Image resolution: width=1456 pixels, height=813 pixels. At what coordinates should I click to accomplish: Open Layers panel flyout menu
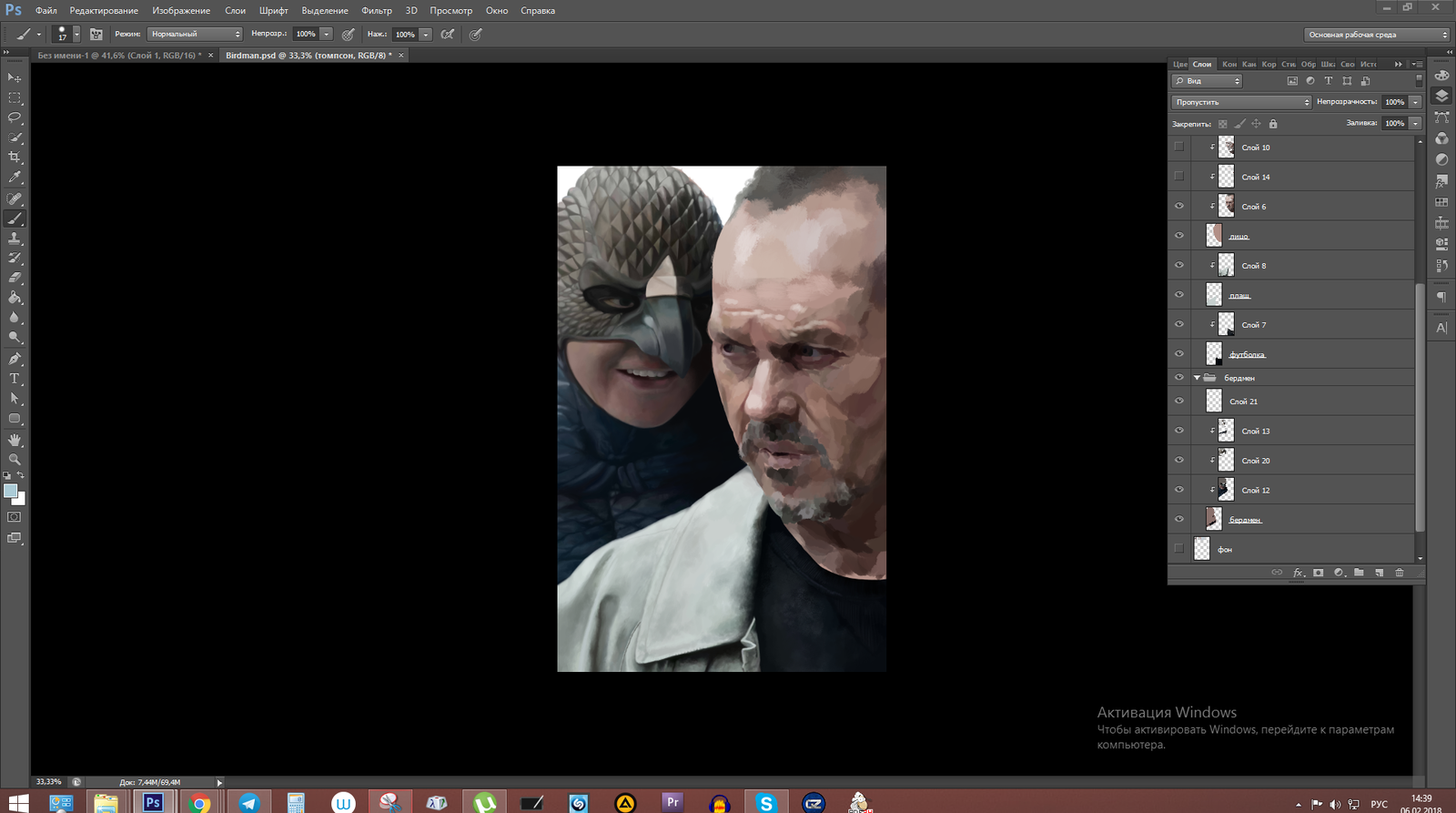(1418, 64)
